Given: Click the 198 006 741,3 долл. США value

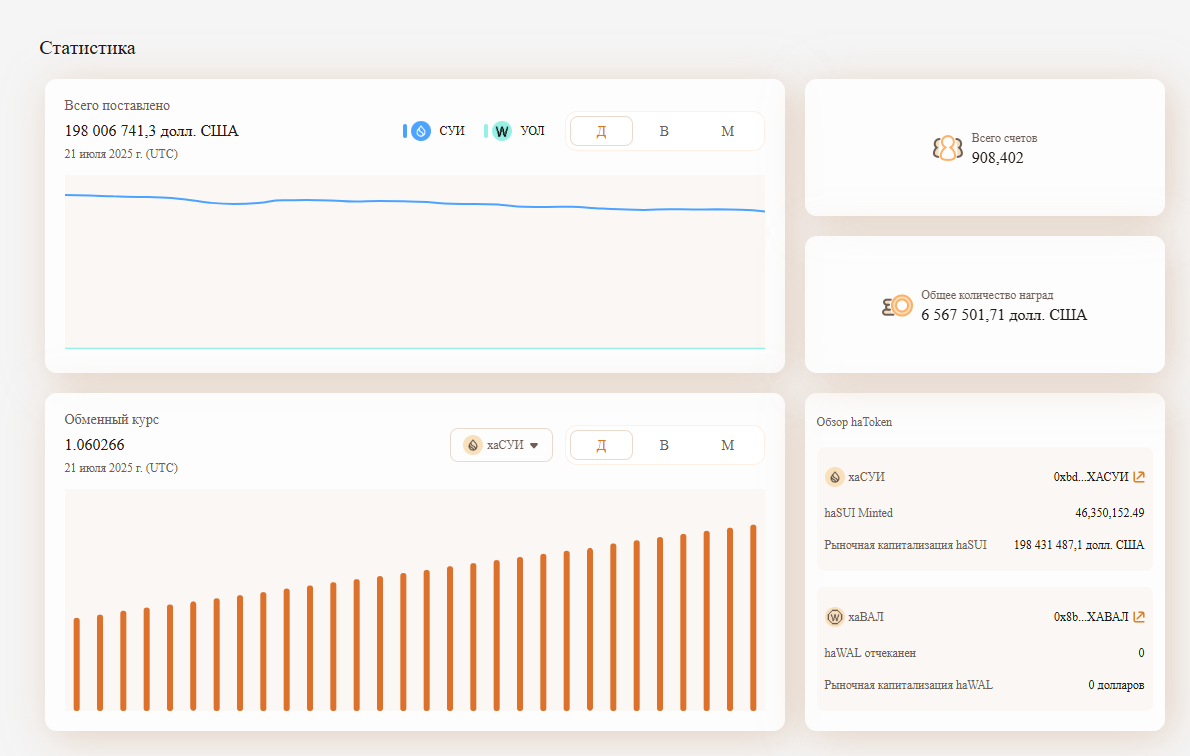Looking at the screenshot, I should pyautogui.click(x=152, y=131).
